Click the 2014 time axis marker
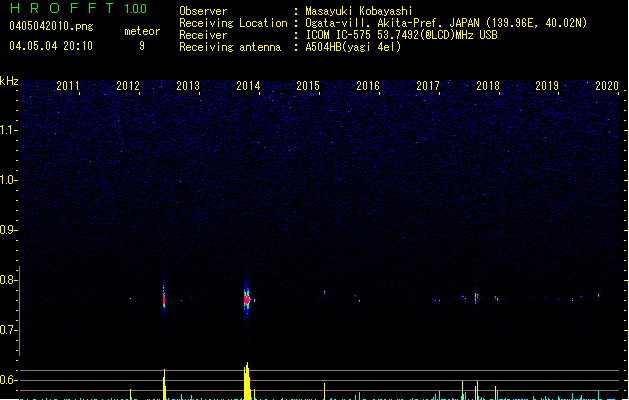This screenshot has height=400, width=629. coord(248,86)
